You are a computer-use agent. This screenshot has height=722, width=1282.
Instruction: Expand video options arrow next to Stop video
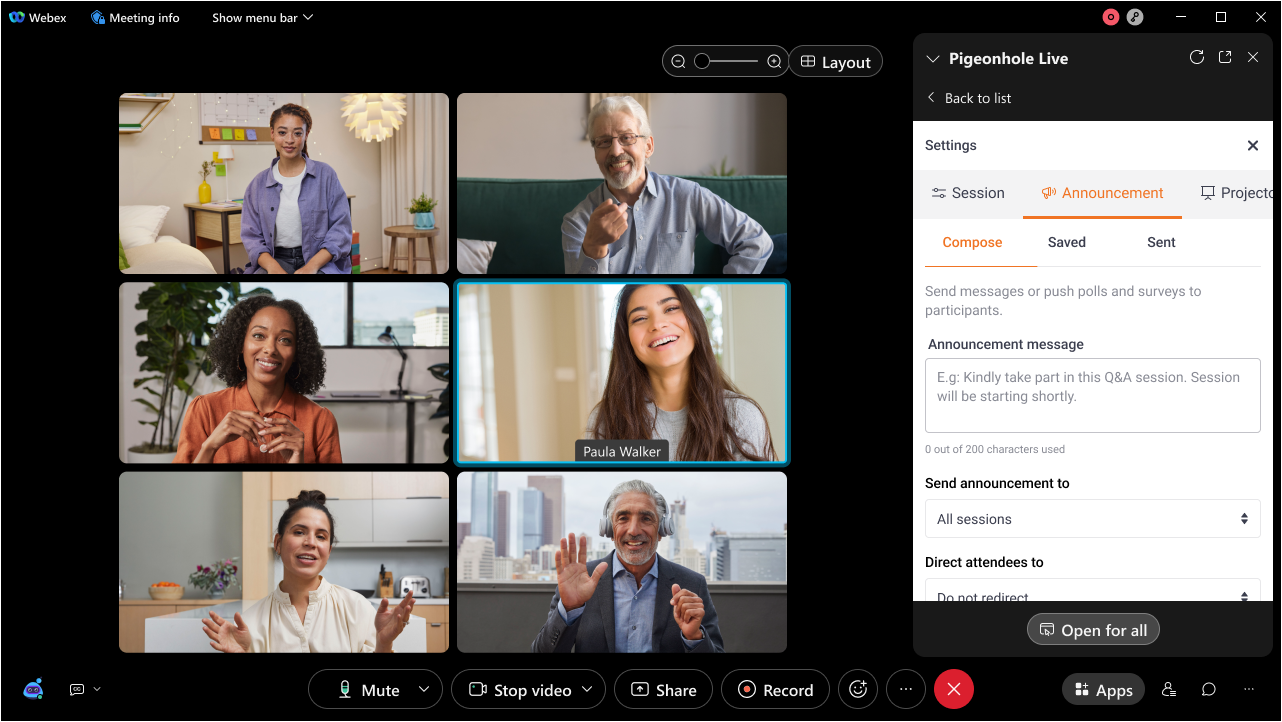click(x=588, y=689)
